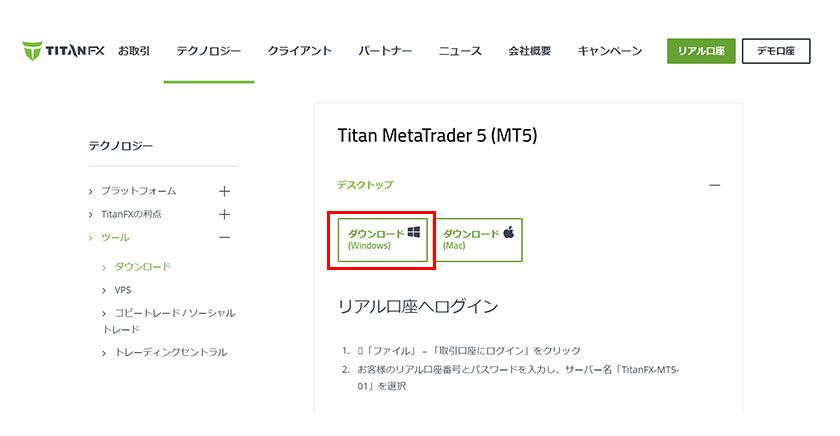The height and width of the screenshot is (436, 840).
Task: Download MT5 for Windows
Action: (x=383, y=240)
